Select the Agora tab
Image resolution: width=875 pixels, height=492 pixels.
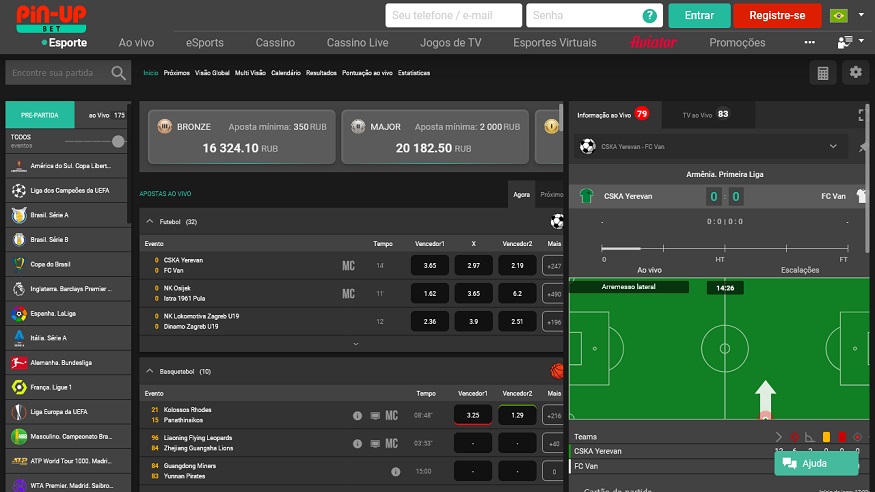521,195
